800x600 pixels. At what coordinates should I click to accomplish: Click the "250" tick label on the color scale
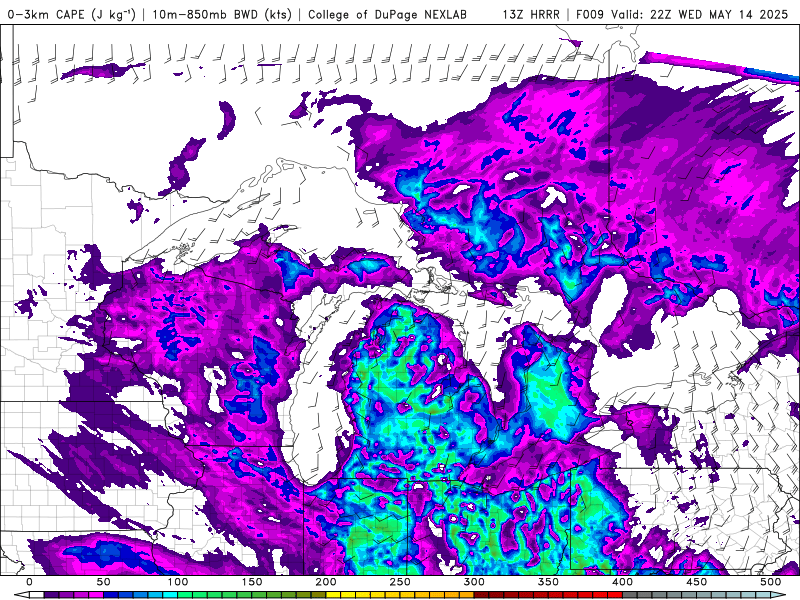400,582
